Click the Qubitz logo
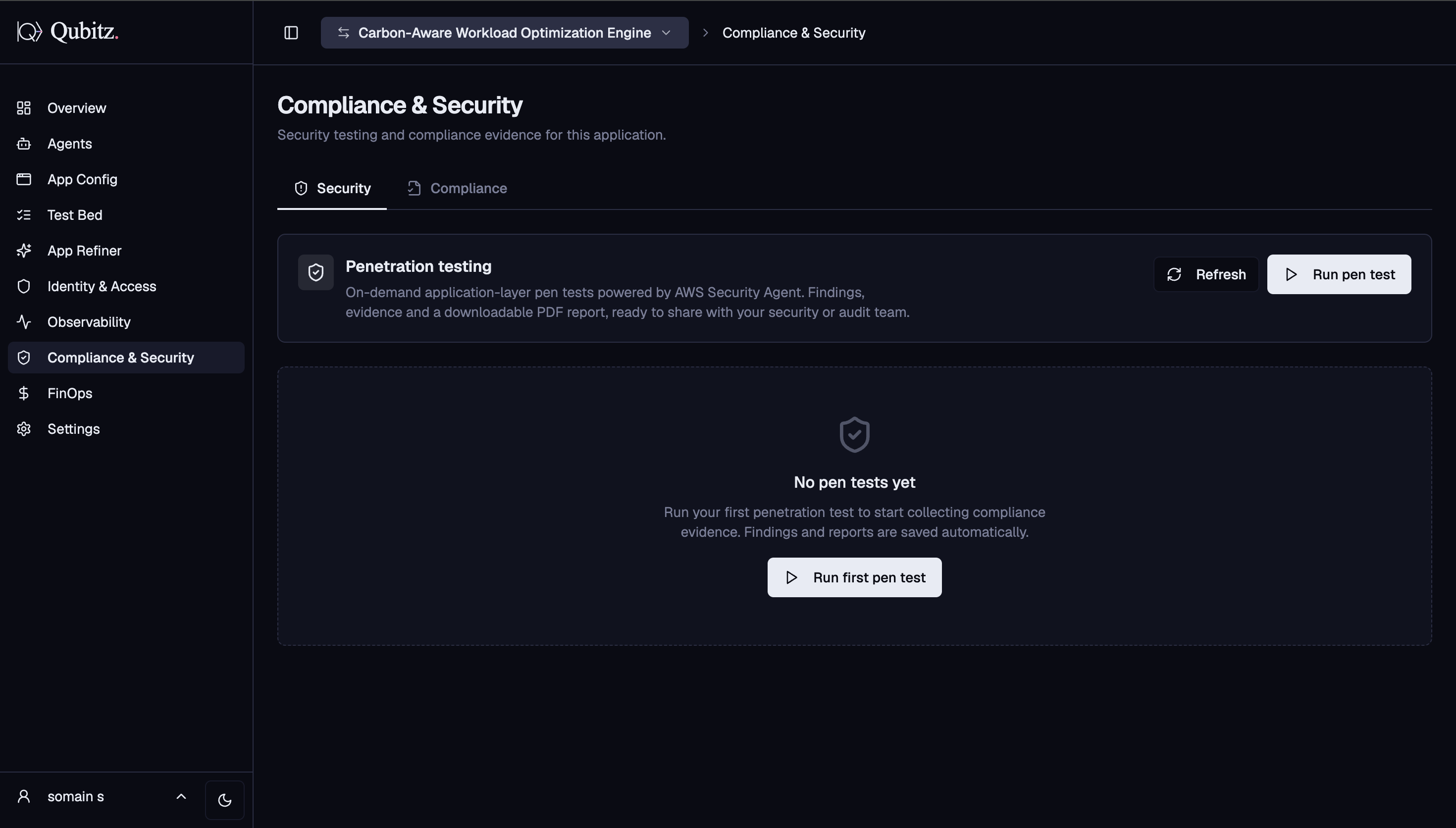Image resolution: width=1456 pixels, height=828 pixels. click(68, 32)
